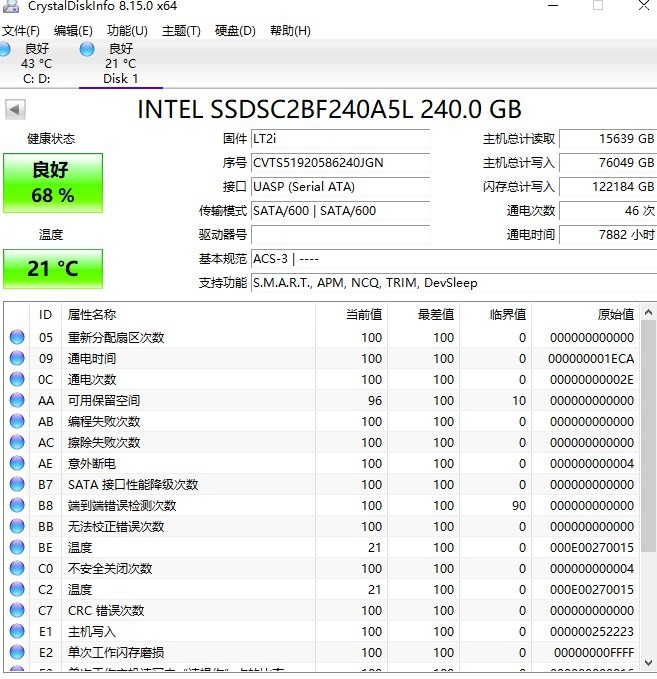Select the 可用保留空间 attribute name

pyautogui.click(x=104, y=401)
